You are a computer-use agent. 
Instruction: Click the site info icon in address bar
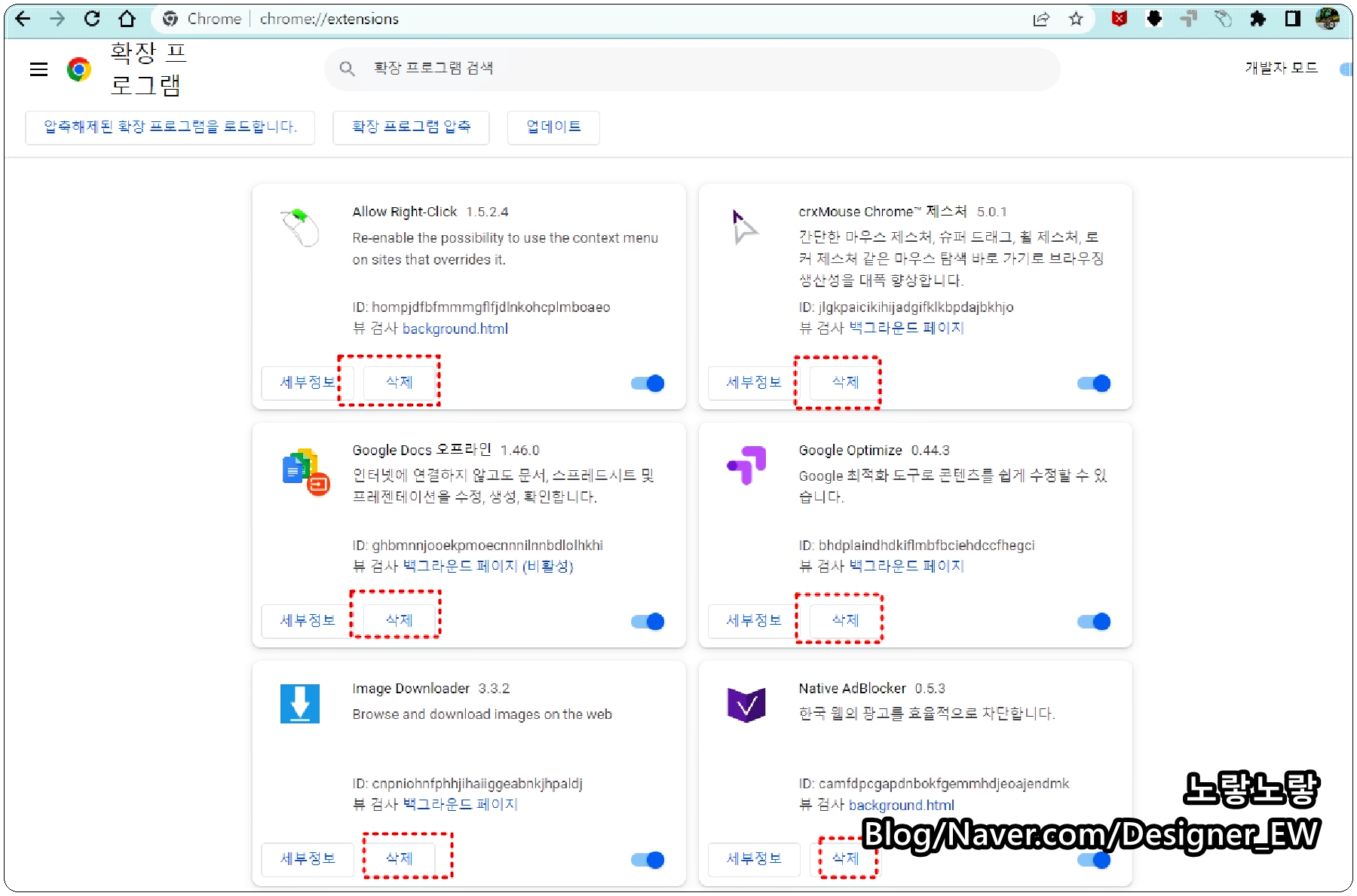(x=170, y=19)
